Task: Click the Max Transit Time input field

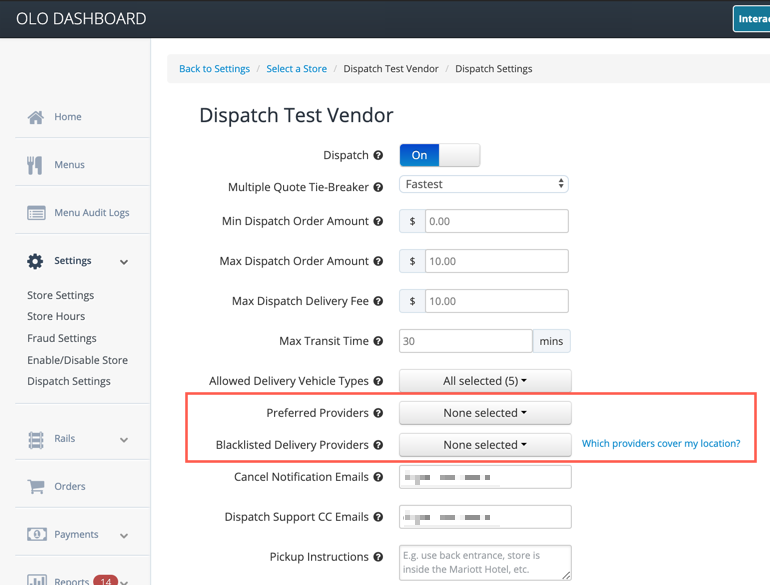Action: 465,341
